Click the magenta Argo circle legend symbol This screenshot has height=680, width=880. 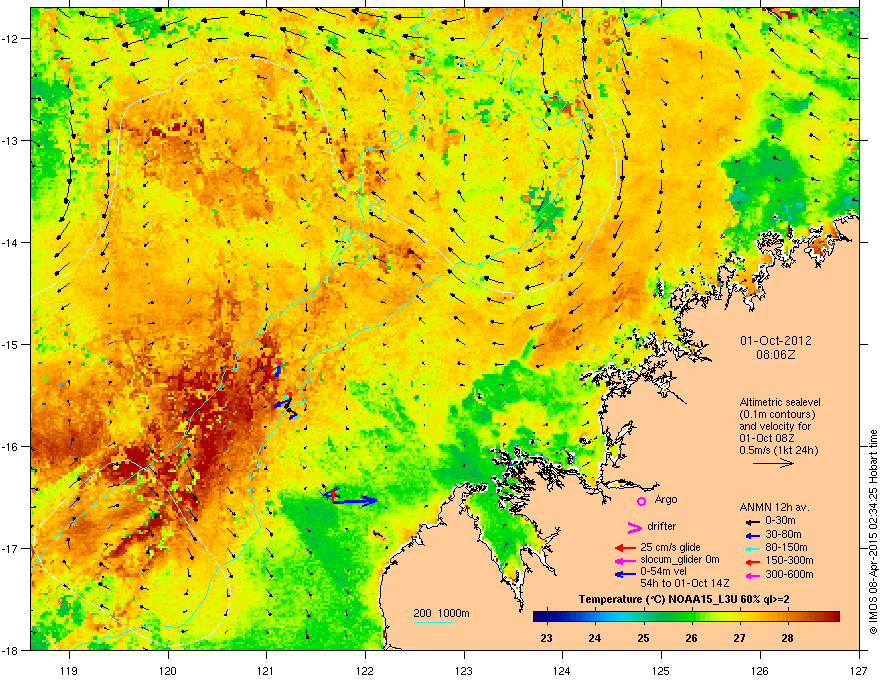[641, 501]
